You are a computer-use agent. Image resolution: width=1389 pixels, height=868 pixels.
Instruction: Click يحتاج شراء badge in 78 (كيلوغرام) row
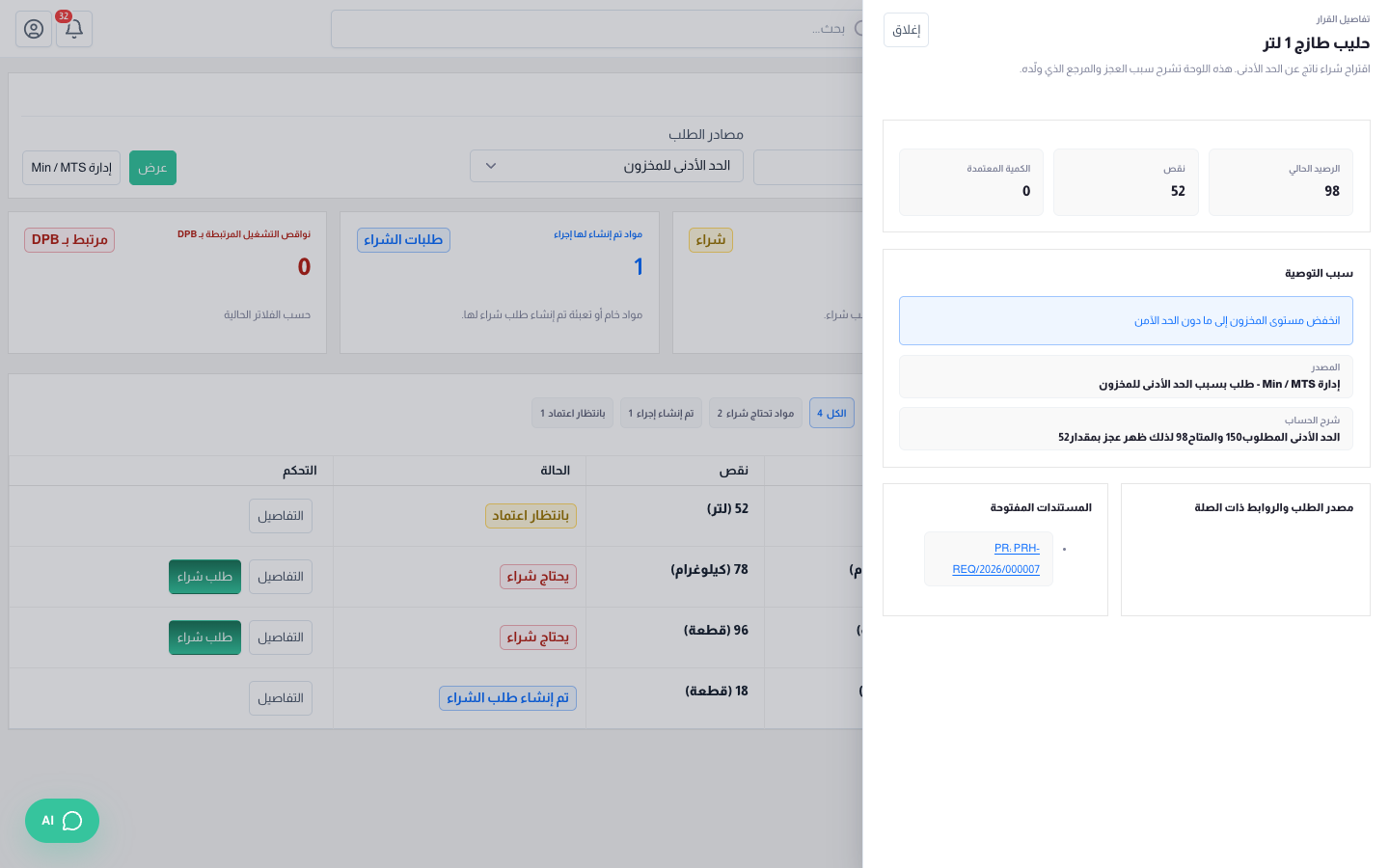coord(538,577)
